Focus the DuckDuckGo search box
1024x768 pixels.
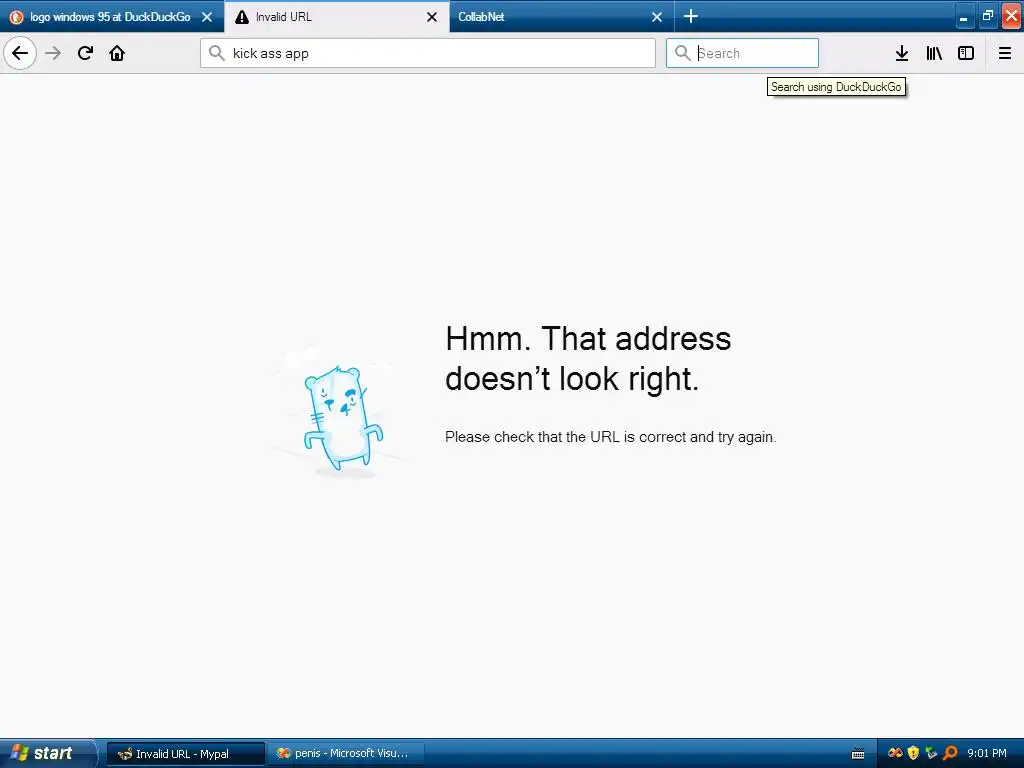pyautogui.click(x=742, y=53)
